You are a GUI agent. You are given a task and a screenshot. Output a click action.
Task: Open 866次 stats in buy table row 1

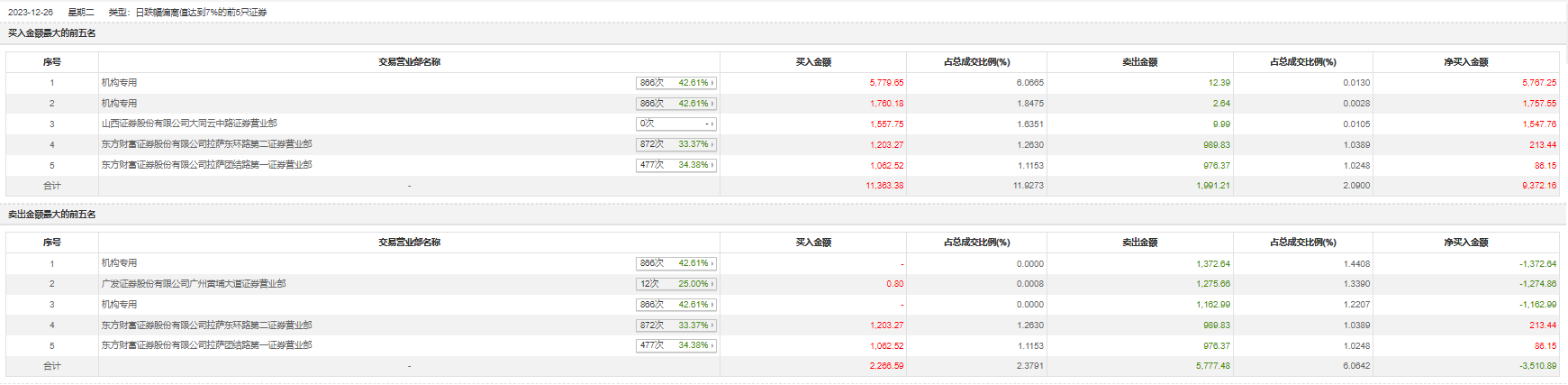[676, 83]
